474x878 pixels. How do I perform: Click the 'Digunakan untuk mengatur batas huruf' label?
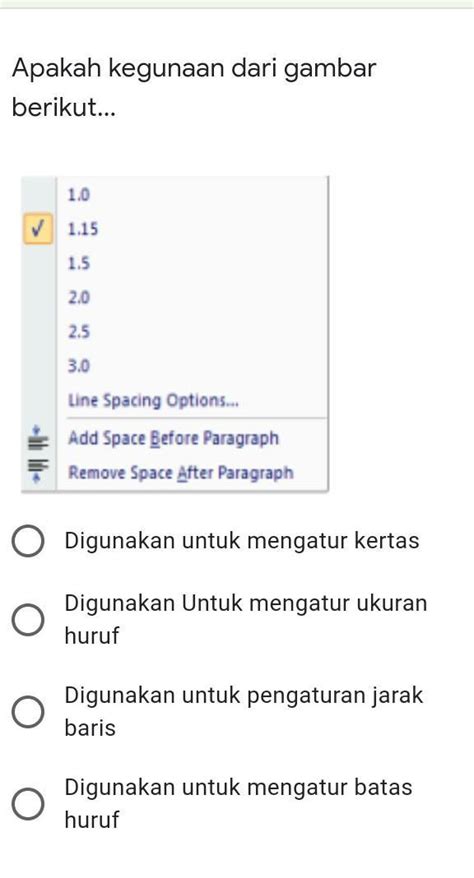238,804
